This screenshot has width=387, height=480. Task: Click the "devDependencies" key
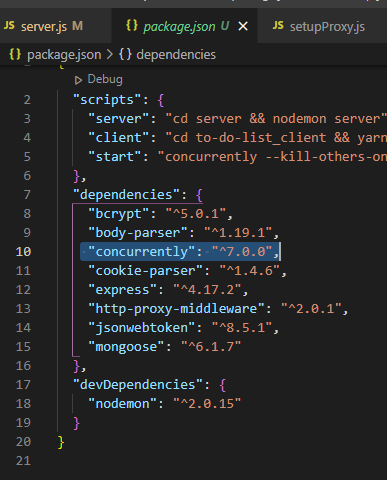coord(137,385)
